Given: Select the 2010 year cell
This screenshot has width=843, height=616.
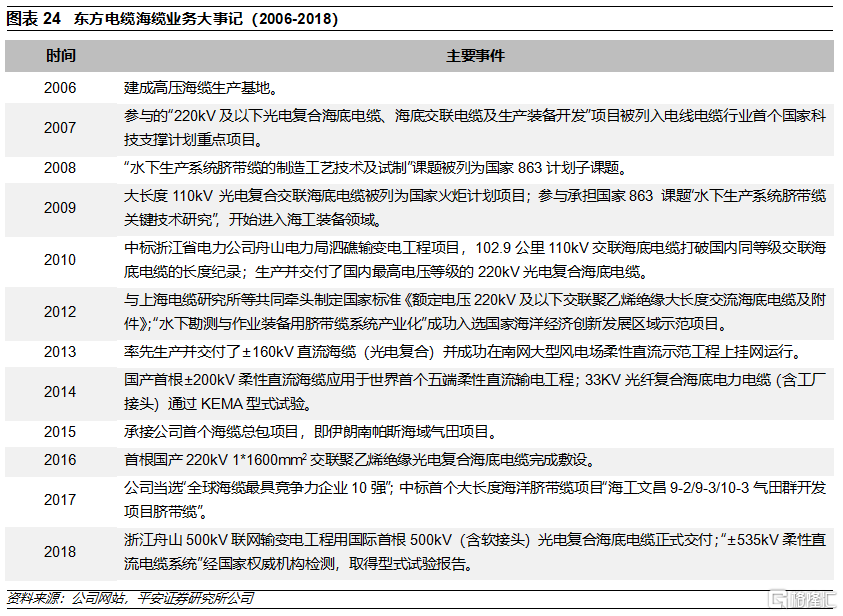Looking at the screenshot, I should click(x=60, y=260).
